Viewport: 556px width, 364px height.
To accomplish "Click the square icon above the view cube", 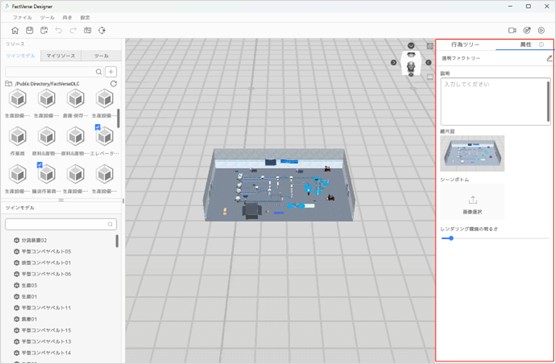I will (x=430, y=46).
